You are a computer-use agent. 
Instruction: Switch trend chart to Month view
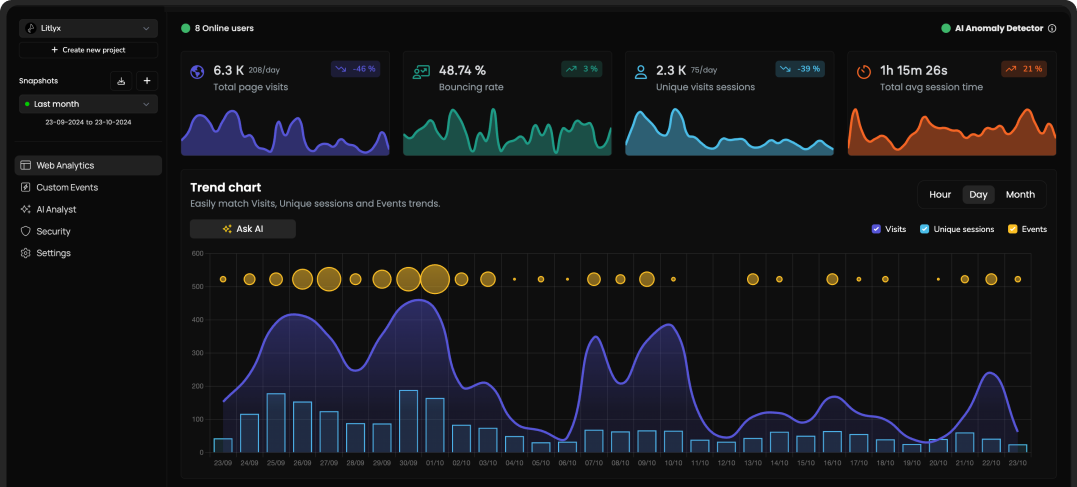(1020, 195)
